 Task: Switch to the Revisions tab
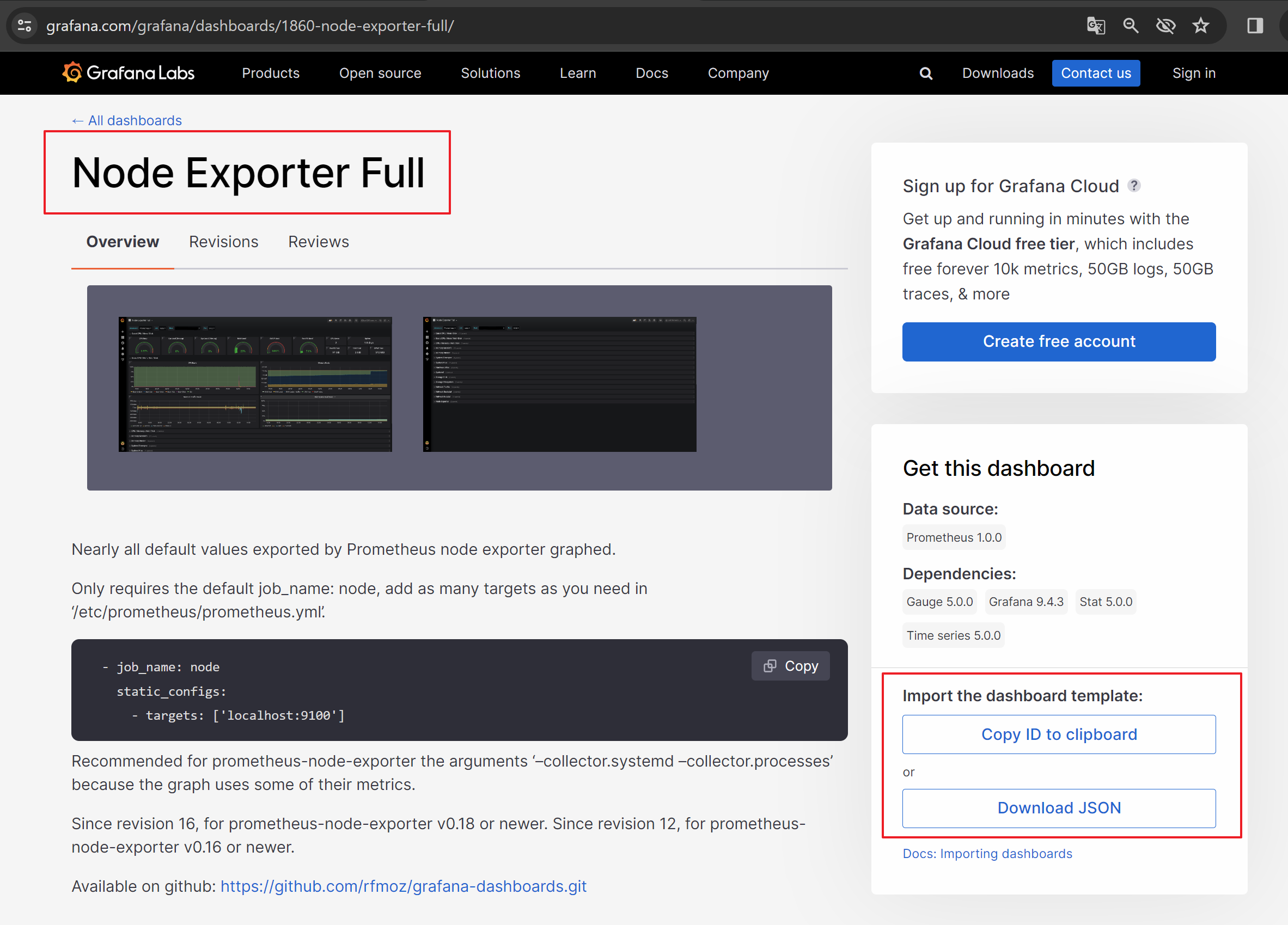click(x=223, y=242)
